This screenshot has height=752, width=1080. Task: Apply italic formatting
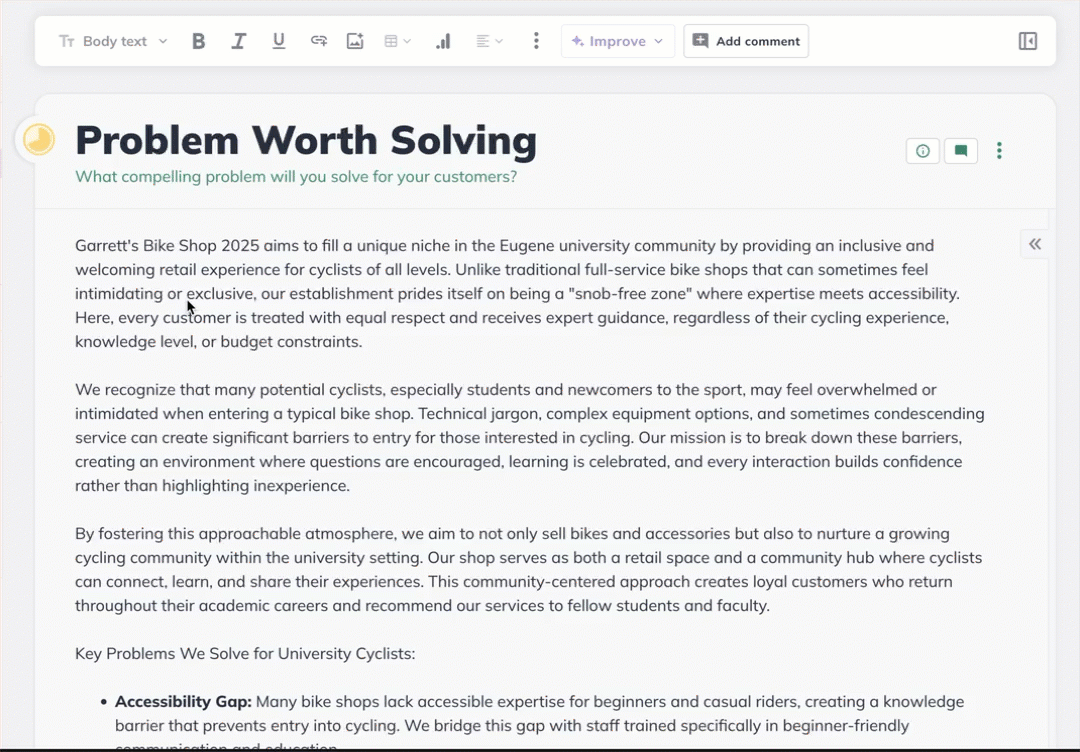click(238, 41)
